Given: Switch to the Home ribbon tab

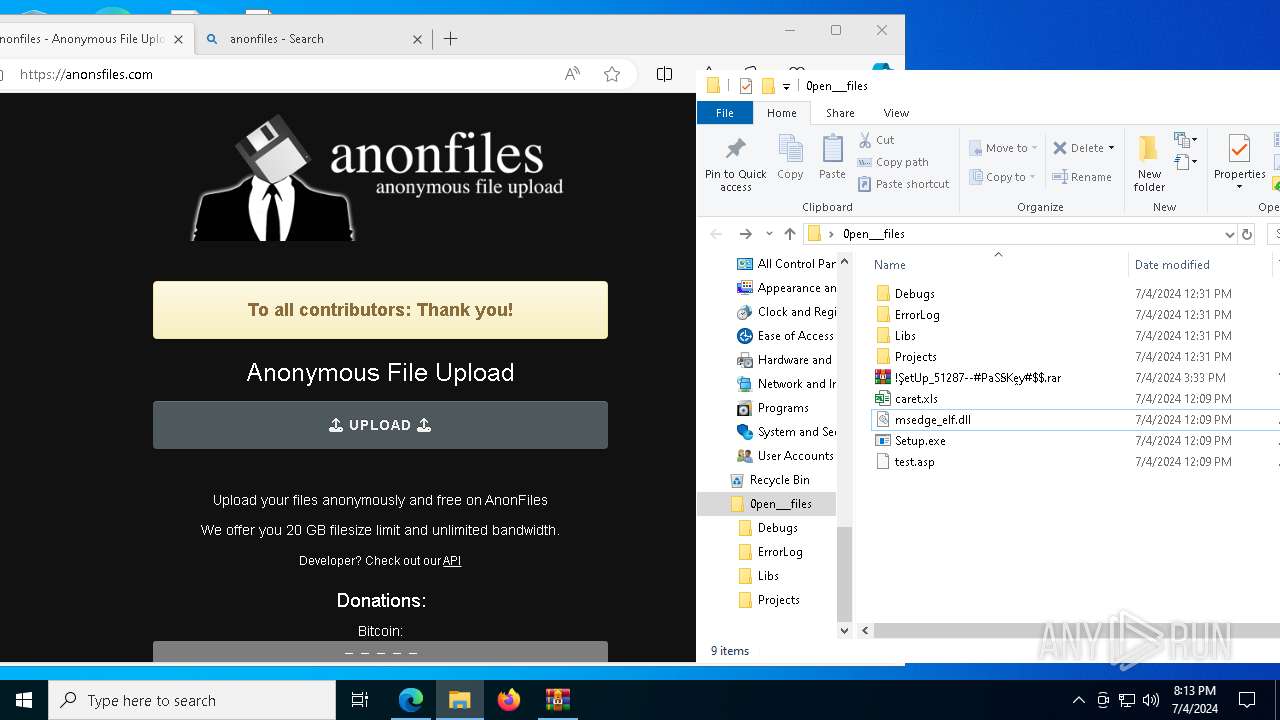Looking at the screenshot, I should pos(782,113).
